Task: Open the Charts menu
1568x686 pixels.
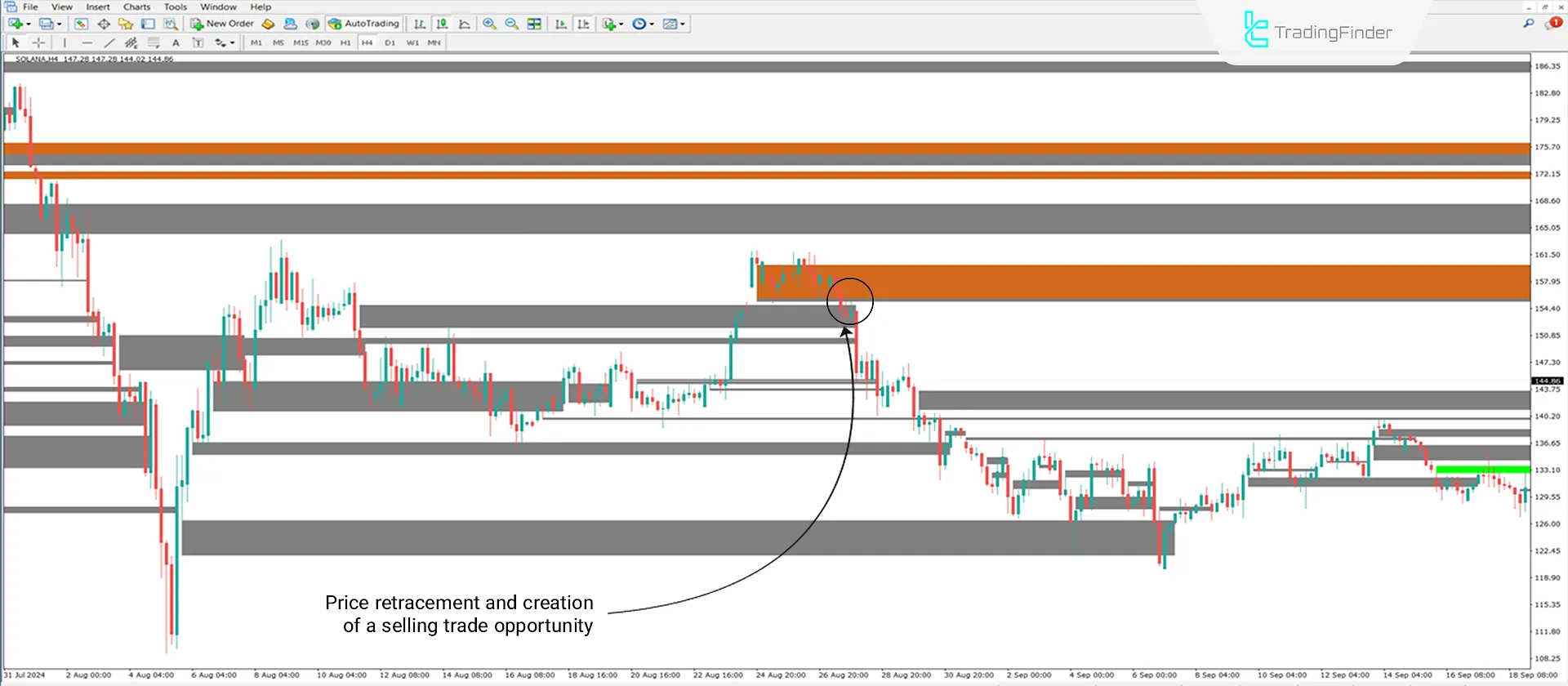Action: coord(137,7)
